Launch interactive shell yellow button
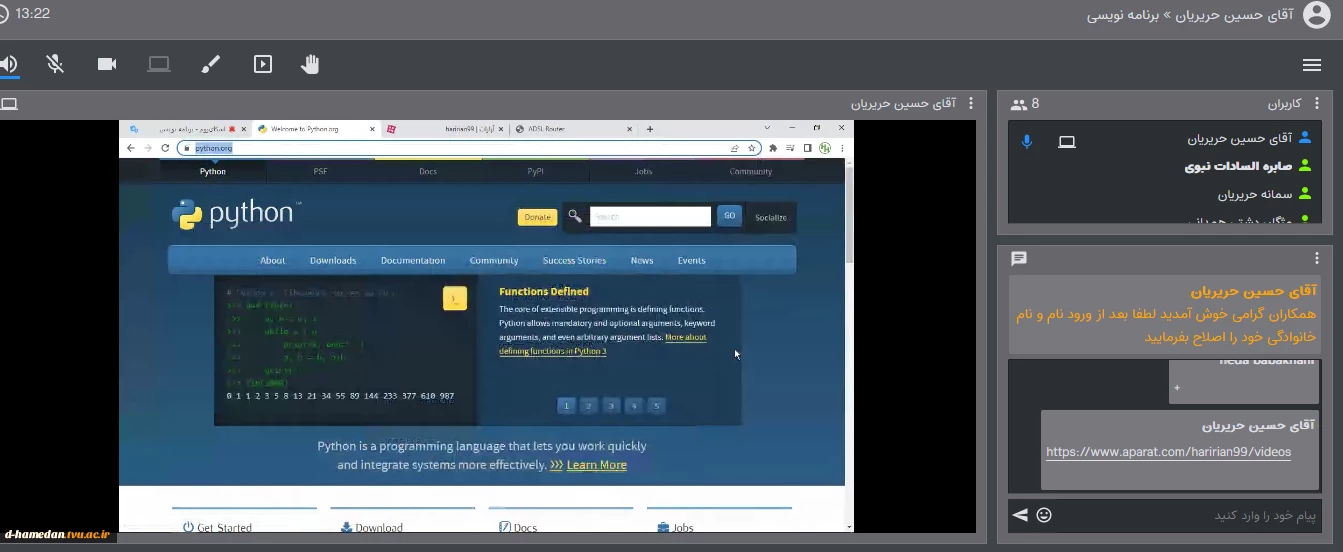The image size is (1343, 552). click(x=455, y=298)
